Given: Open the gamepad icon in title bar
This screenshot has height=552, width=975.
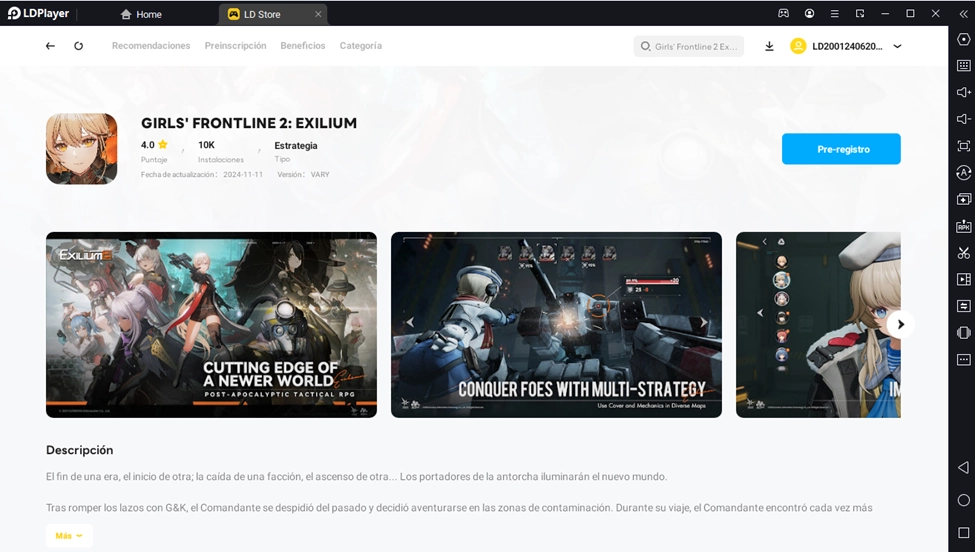Looking at the screenshot, I should [x=783, y=13].
